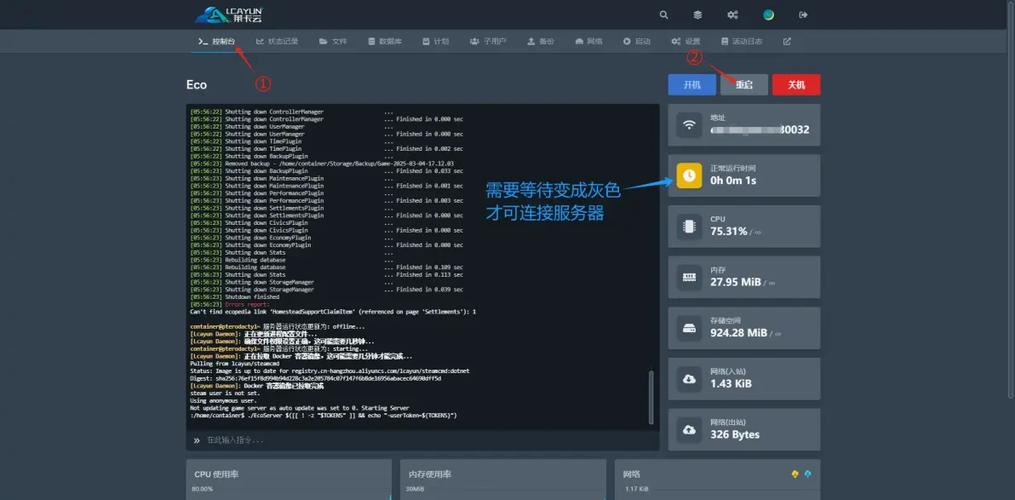Click the storage value 924.28 MiB

click(x=738, y=333)
